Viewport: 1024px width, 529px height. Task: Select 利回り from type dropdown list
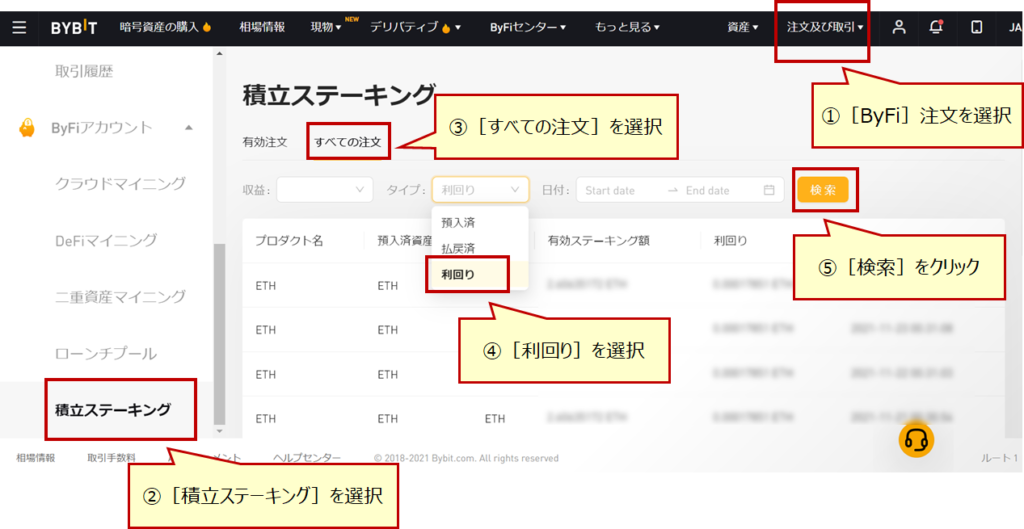[x=480, y=275]
